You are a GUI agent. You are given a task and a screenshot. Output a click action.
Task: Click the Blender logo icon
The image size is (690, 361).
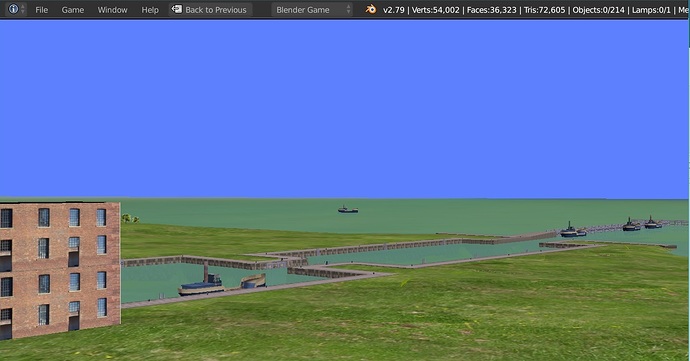coord(371,9)
